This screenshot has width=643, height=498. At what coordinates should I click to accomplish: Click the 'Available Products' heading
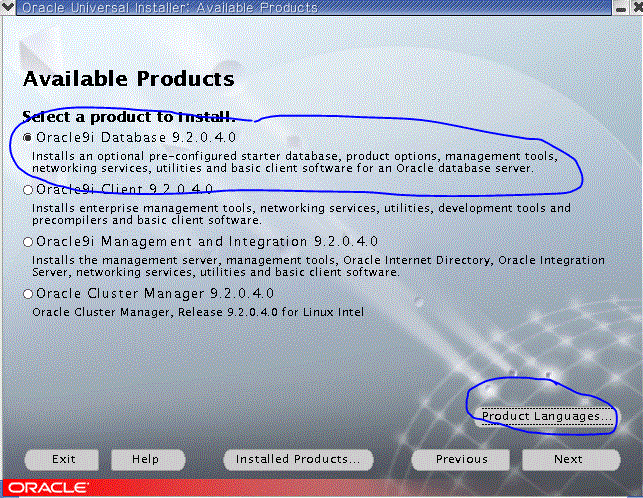pyautogui.click(x=129, y=79)
